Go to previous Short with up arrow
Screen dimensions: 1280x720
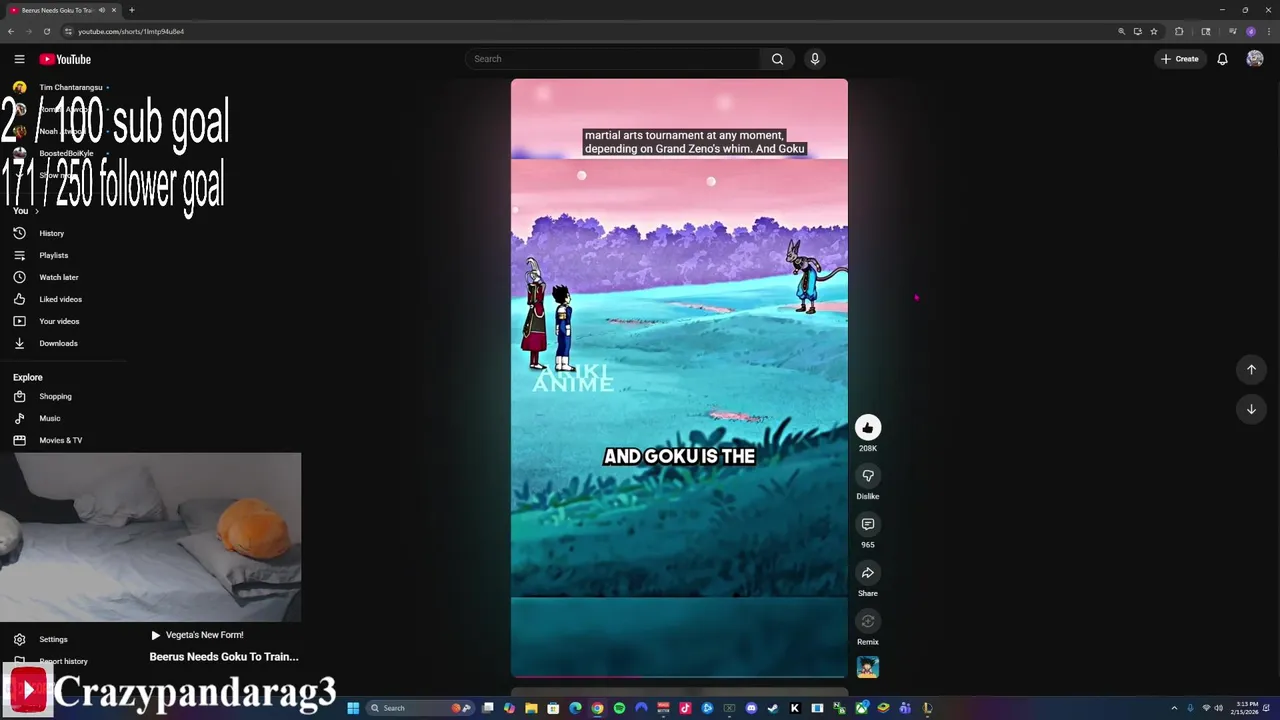tap(1251, 370)
